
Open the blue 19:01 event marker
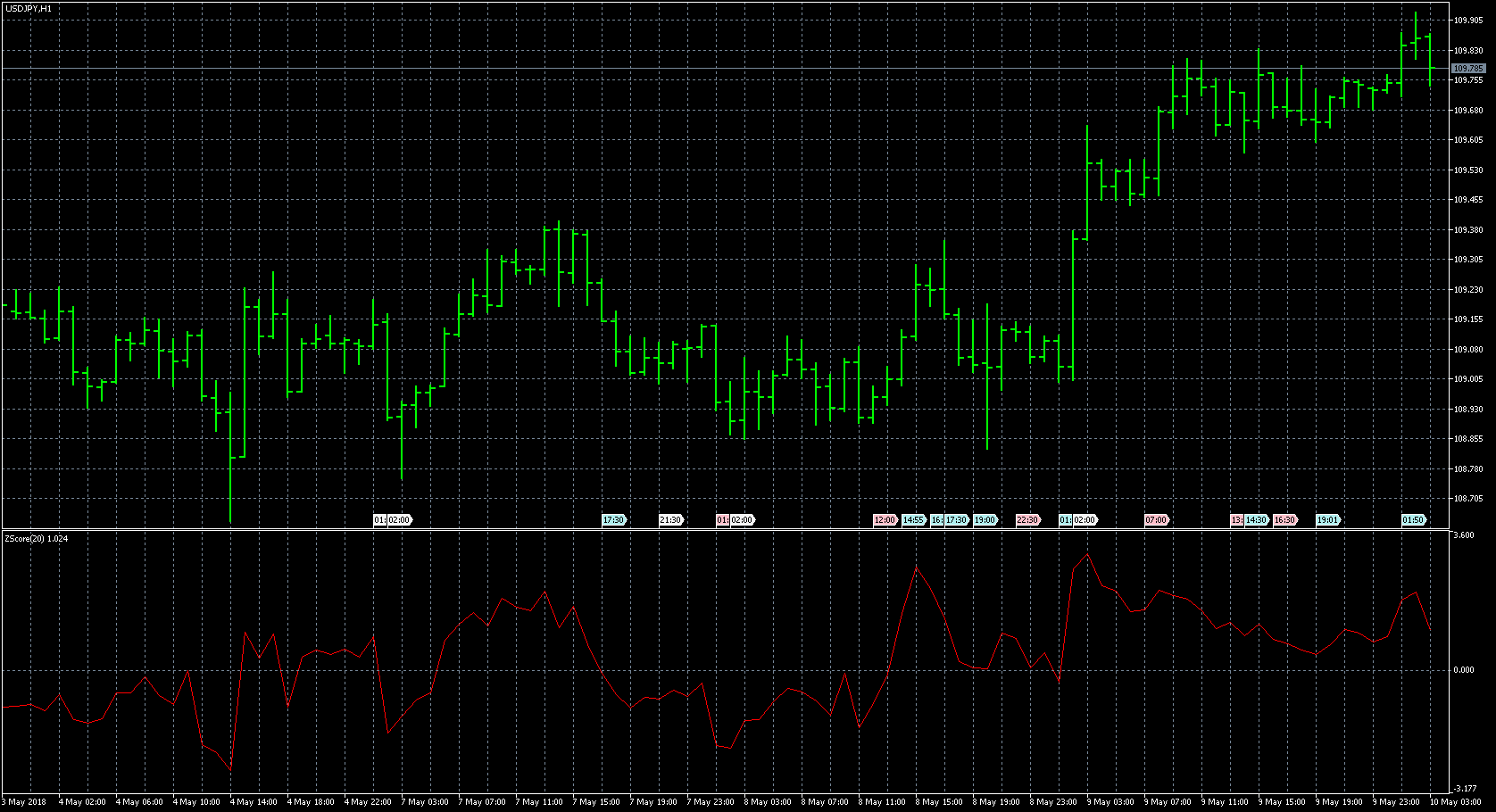pos(1327,520)
